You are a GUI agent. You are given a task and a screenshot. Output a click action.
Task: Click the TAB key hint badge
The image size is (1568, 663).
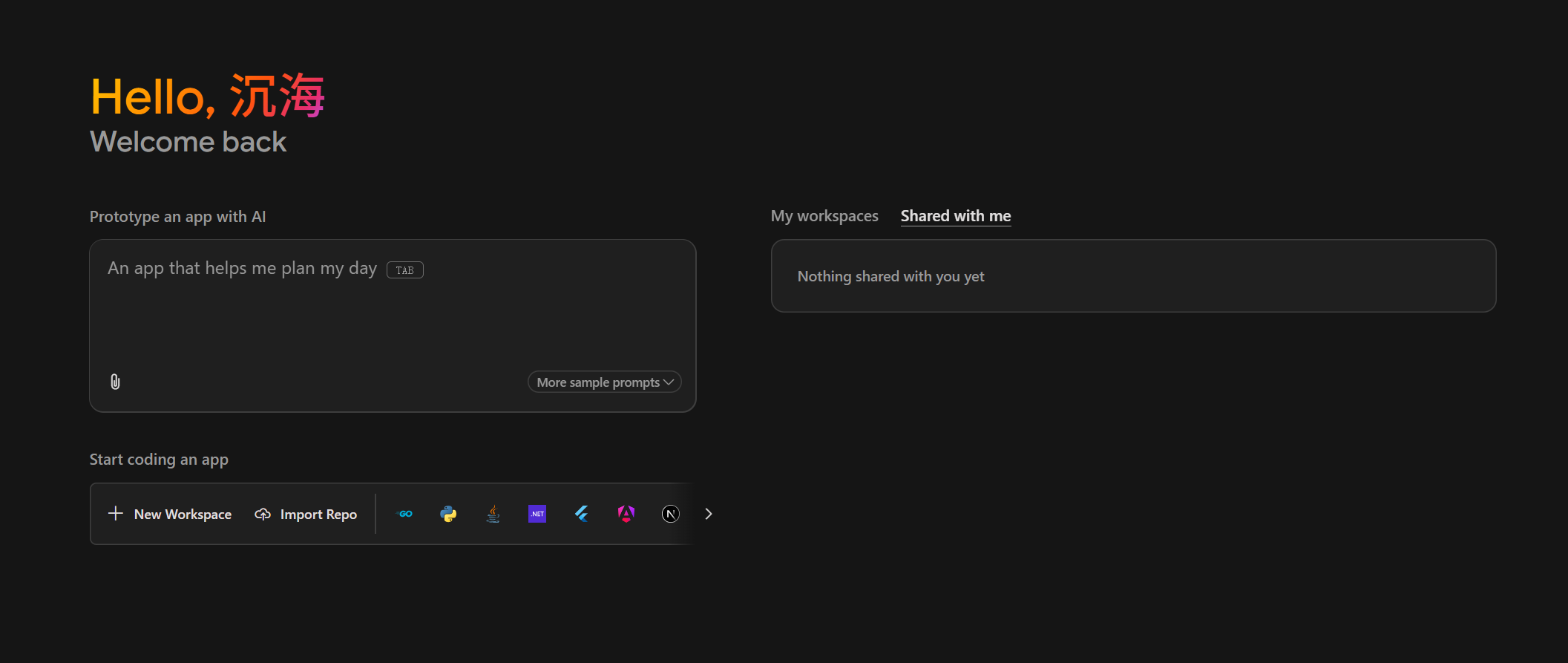click(404, 270)
